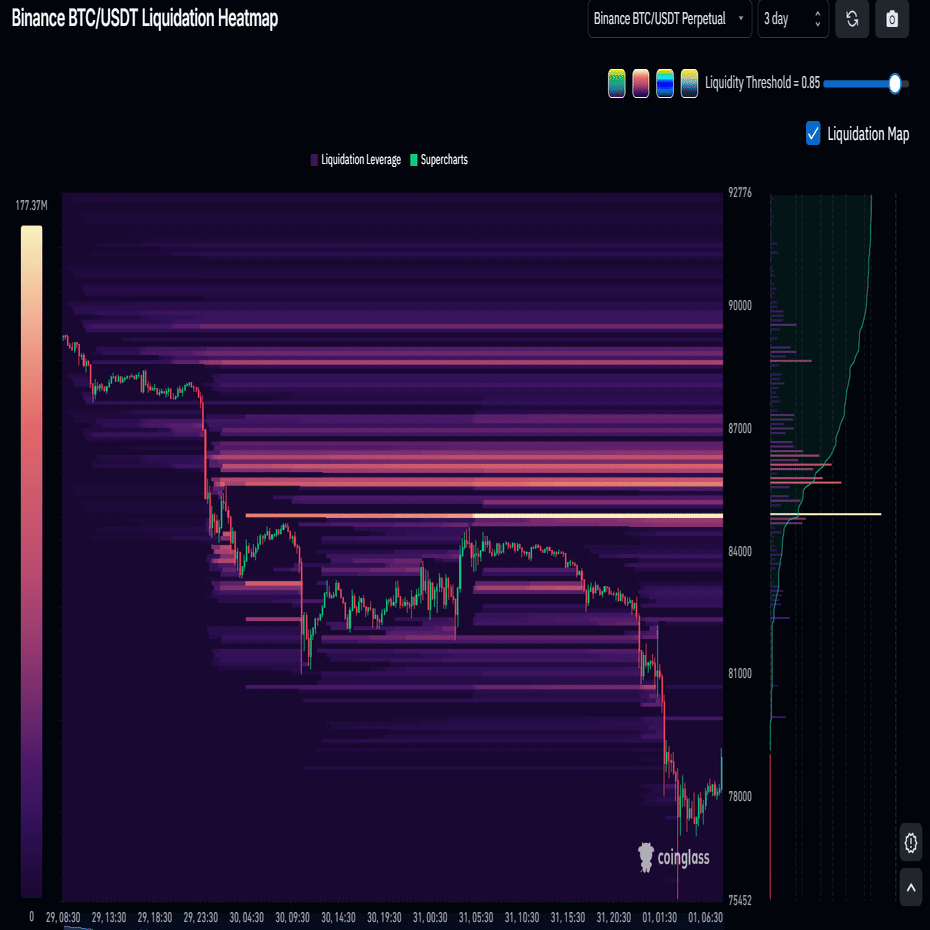Click the 81000 price axis label
930x930 pixels.
click(x=740, y=673)
